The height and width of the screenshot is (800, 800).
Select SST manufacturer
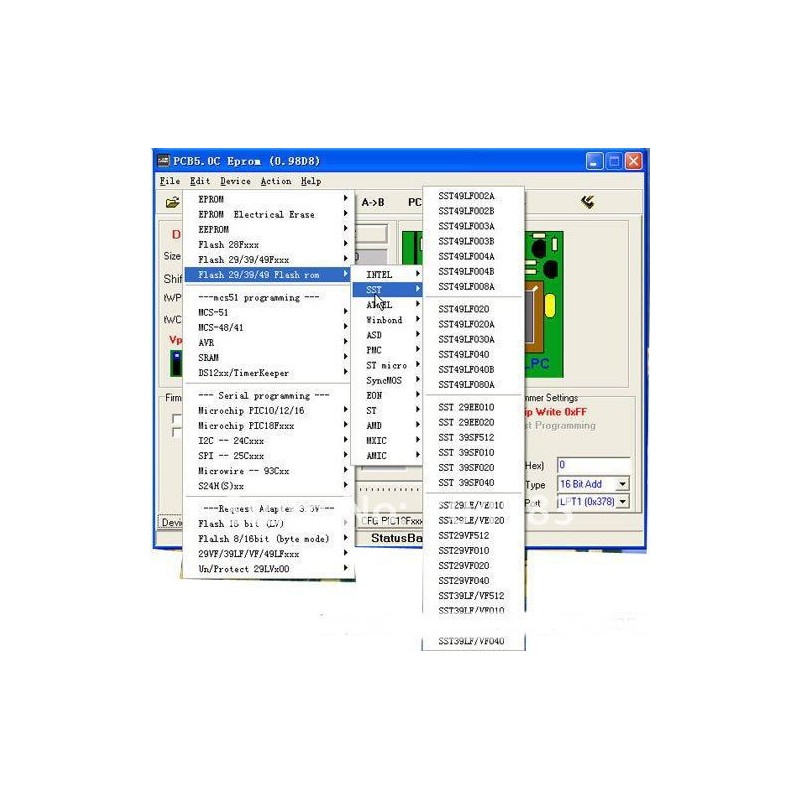point(388,290)
